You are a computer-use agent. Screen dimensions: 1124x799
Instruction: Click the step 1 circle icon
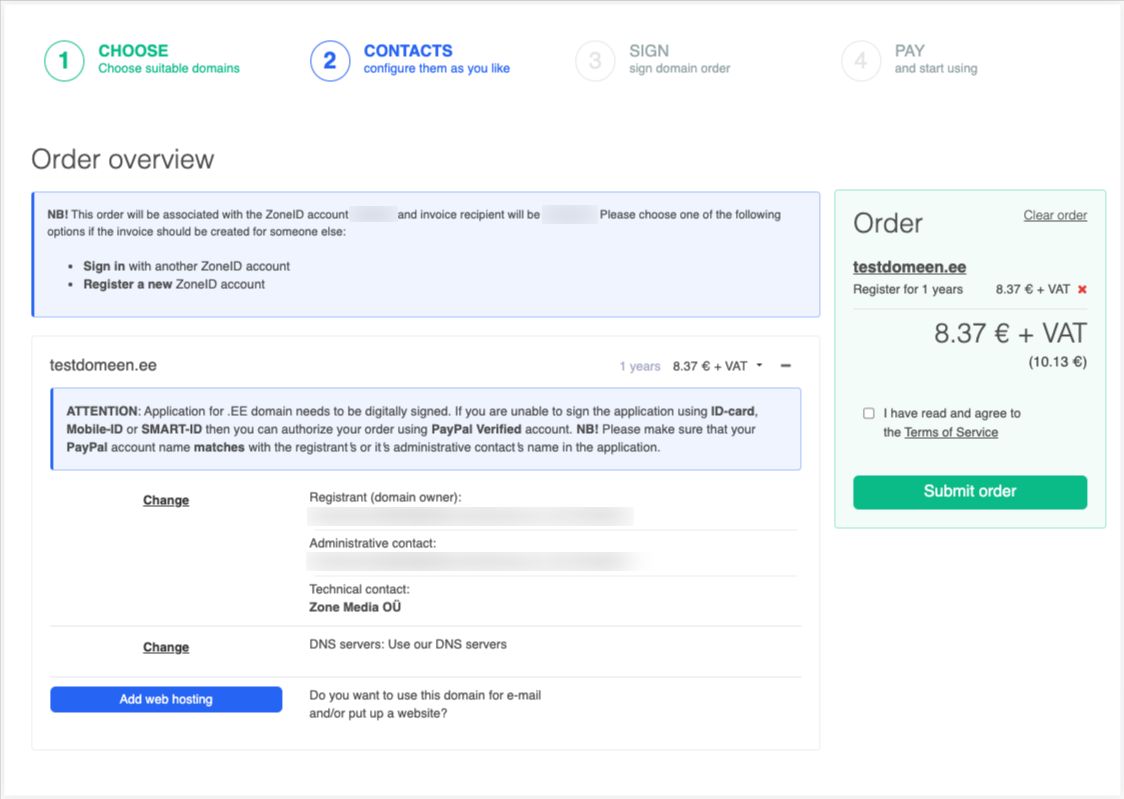pos(64,61)
